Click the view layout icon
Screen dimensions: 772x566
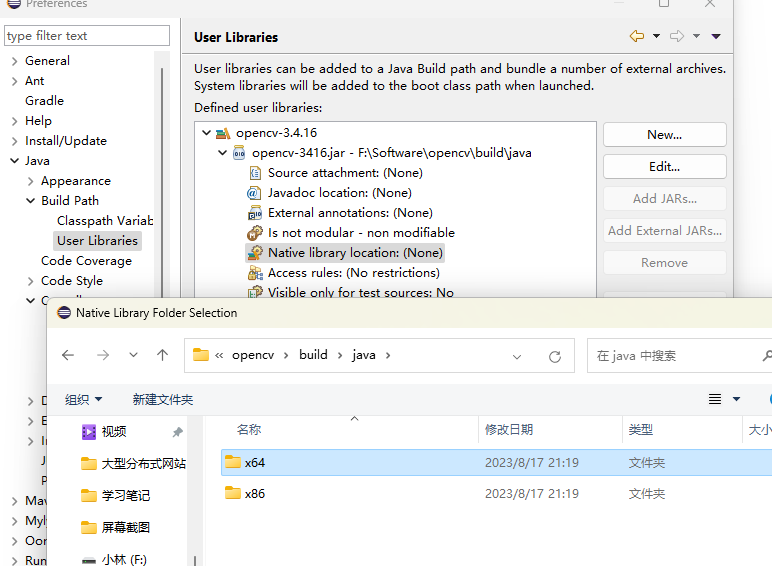coord(715,399)
